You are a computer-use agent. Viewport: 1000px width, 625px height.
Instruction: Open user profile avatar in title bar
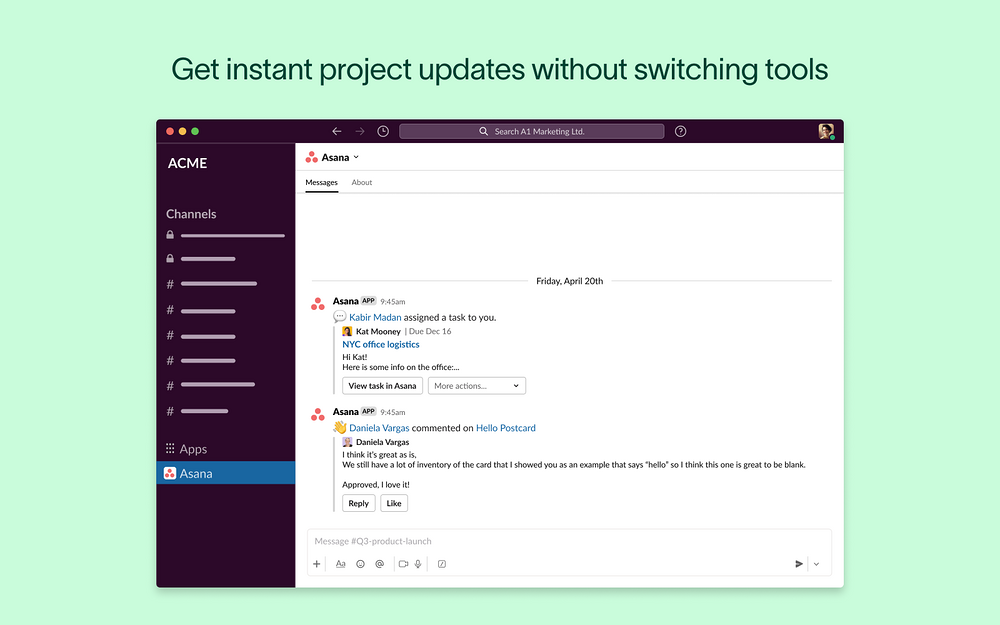827,131
